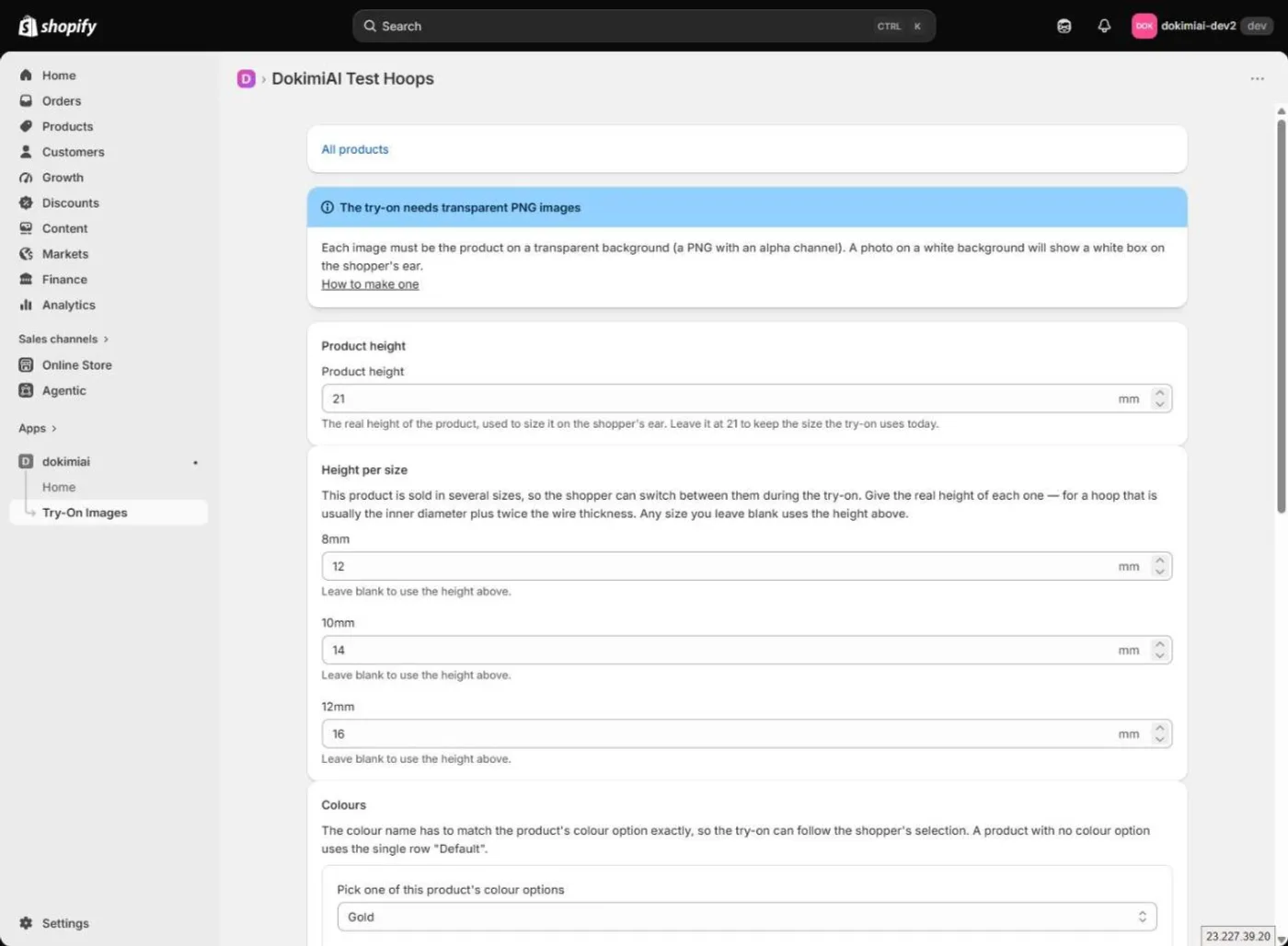Screen dimensions: 1288x946
Task: Focus the 12mm height field
Action: (746, 733)
